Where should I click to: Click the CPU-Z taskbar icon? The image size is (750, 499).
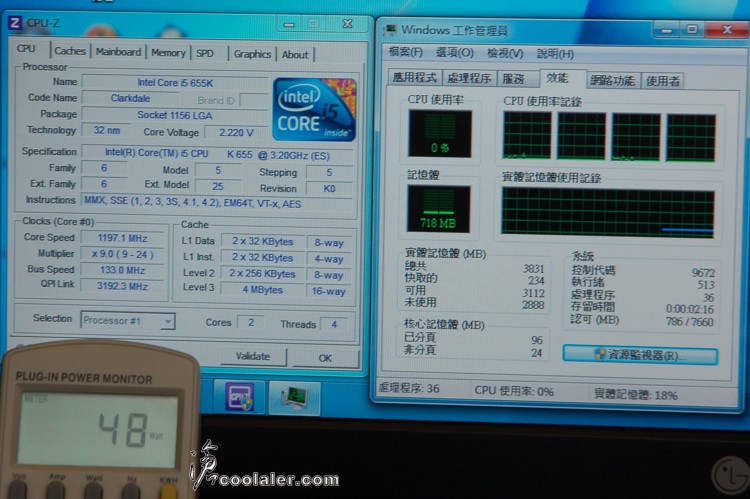(x=239, y=397)
